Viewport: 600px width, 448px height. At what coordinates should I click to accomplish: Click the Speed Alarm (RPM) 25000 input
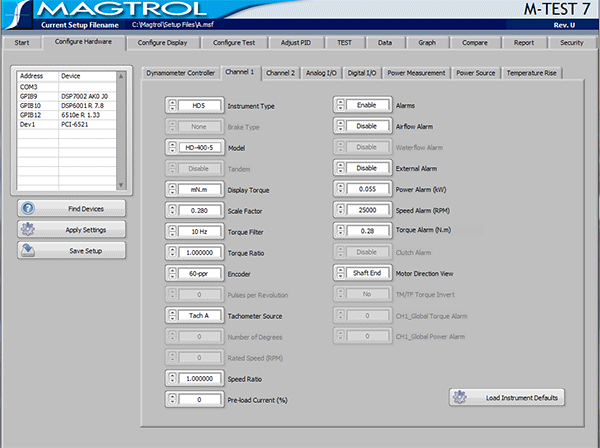[367, 210]
